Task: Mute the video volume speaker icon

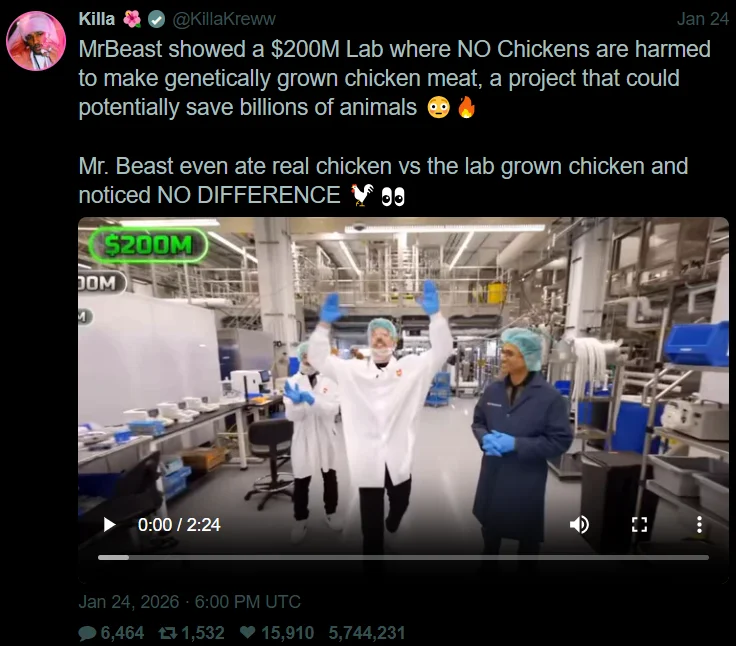Action: 580,524
